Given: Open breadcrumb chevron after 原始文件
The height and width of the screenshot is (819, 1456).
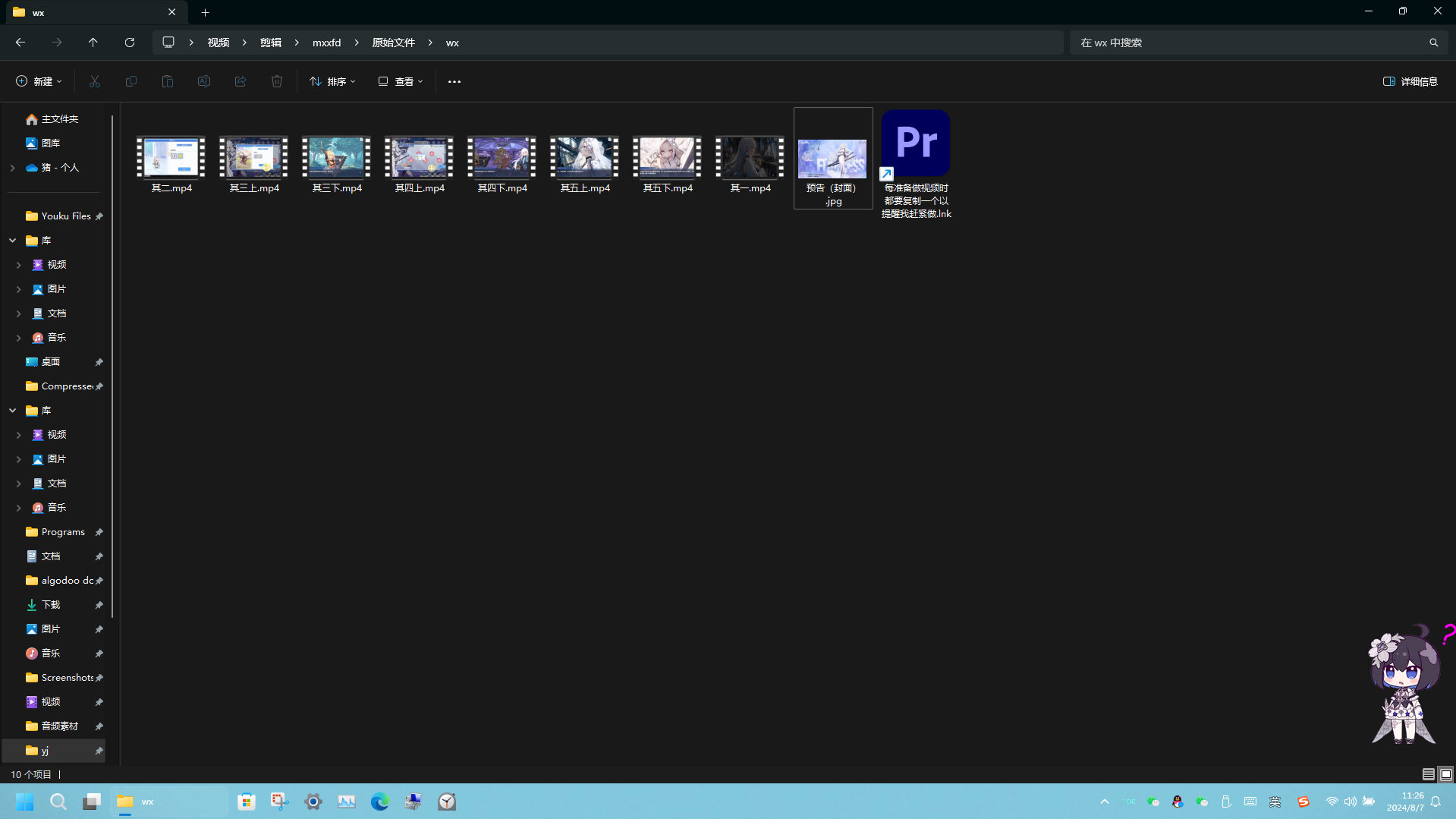Looking at the screenshot, I should 430,43.
